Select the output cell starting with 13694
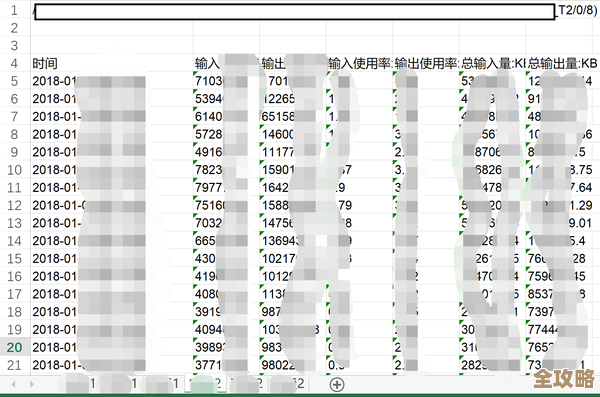This screenshot has width=600, height=397. (293, 241)
